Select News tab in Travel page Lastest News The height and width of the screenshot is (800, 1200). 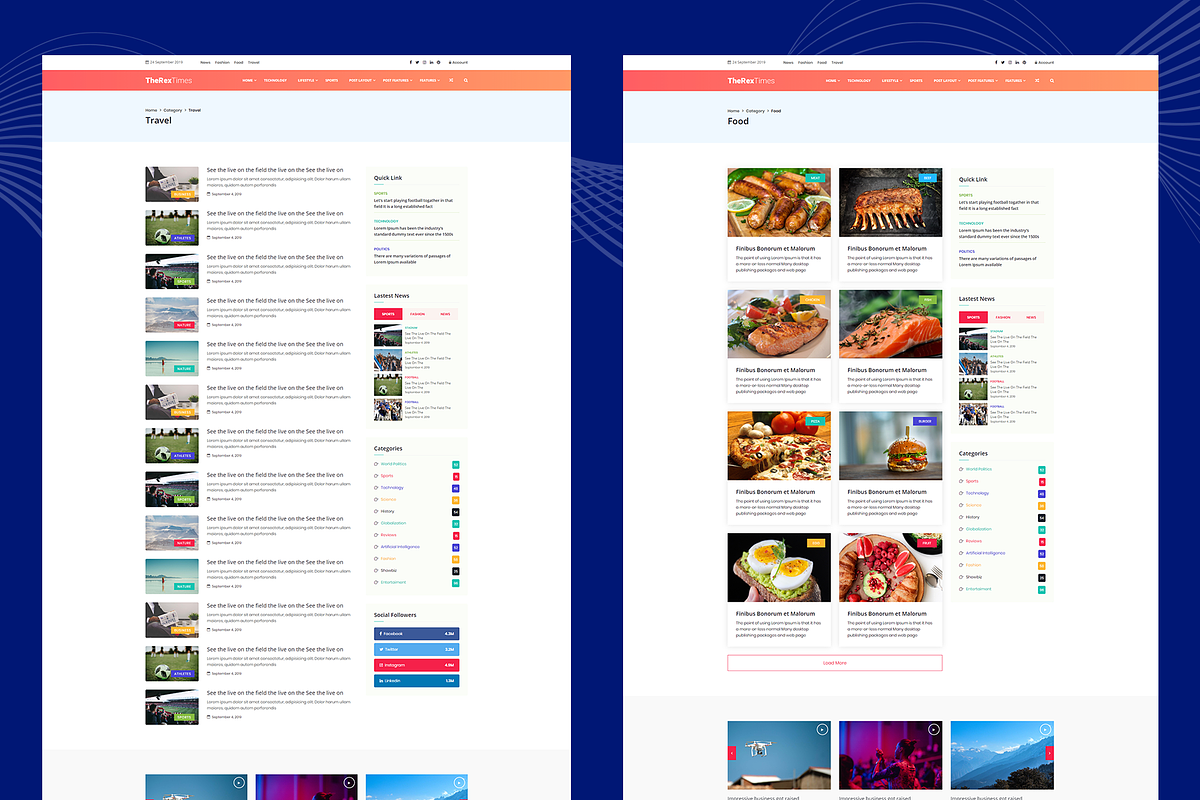(445, 314)
